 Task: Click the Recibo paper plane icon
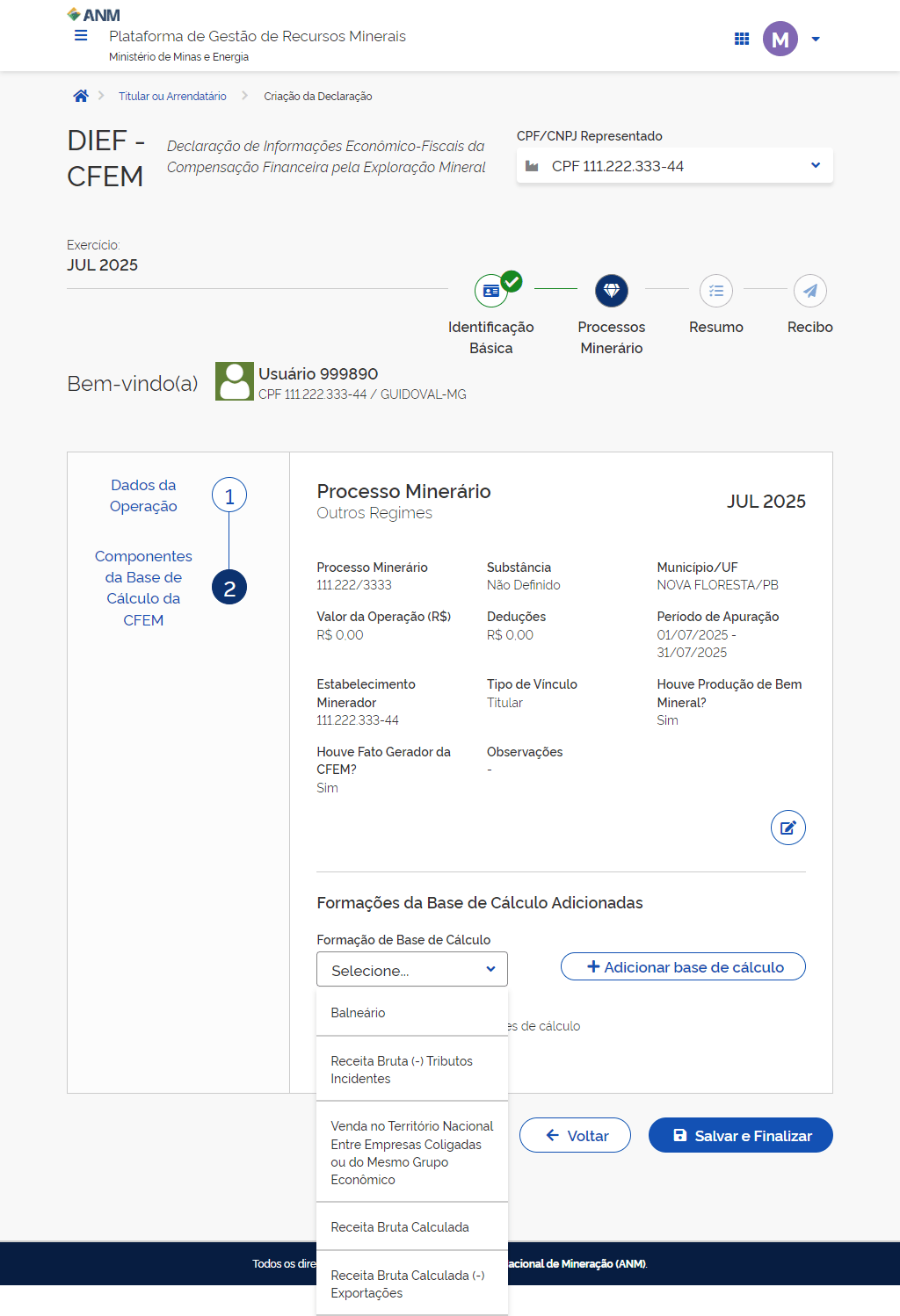coord(809,291)
